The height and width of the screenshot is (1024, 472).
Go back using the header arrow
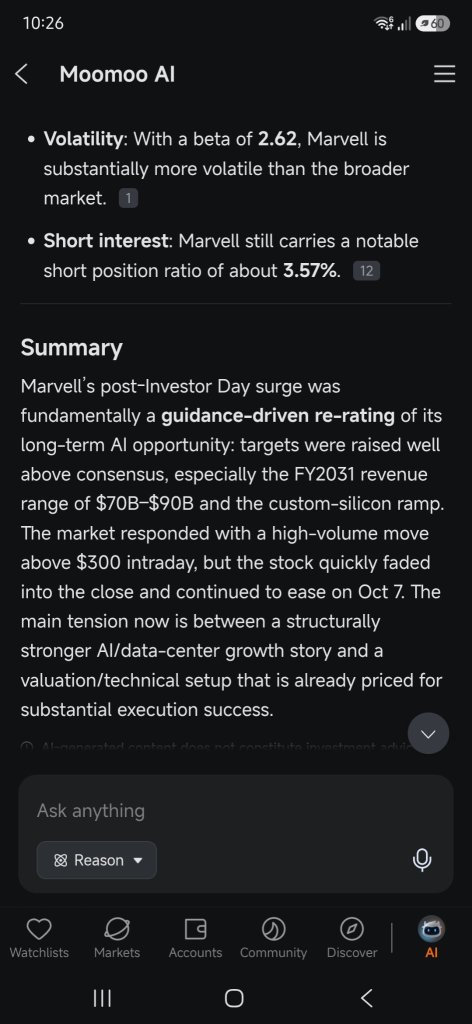pyautogui.click(x=22, y=74)
